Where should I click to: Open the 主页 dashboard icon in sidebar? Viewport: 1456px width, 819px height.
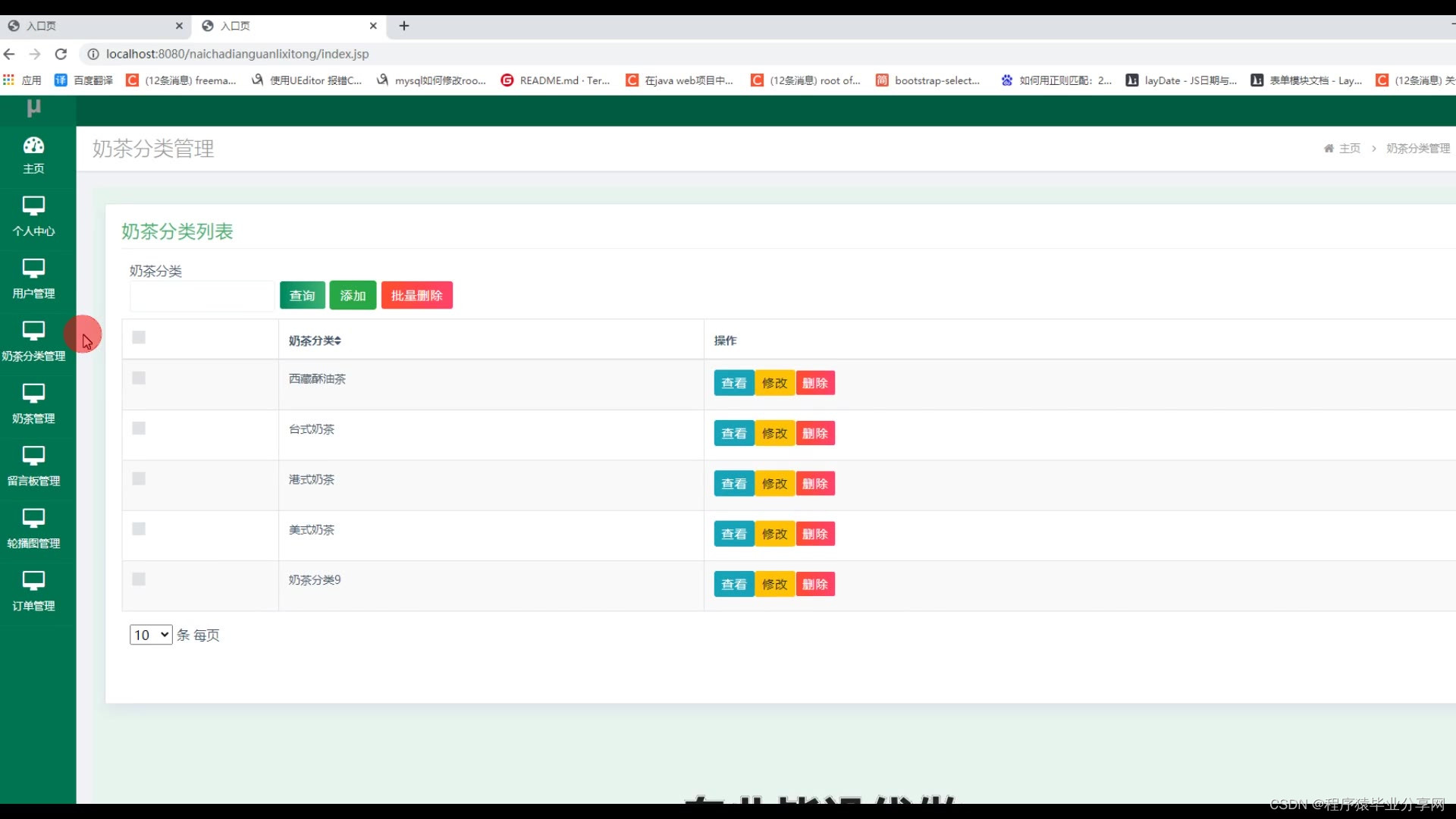33,146
